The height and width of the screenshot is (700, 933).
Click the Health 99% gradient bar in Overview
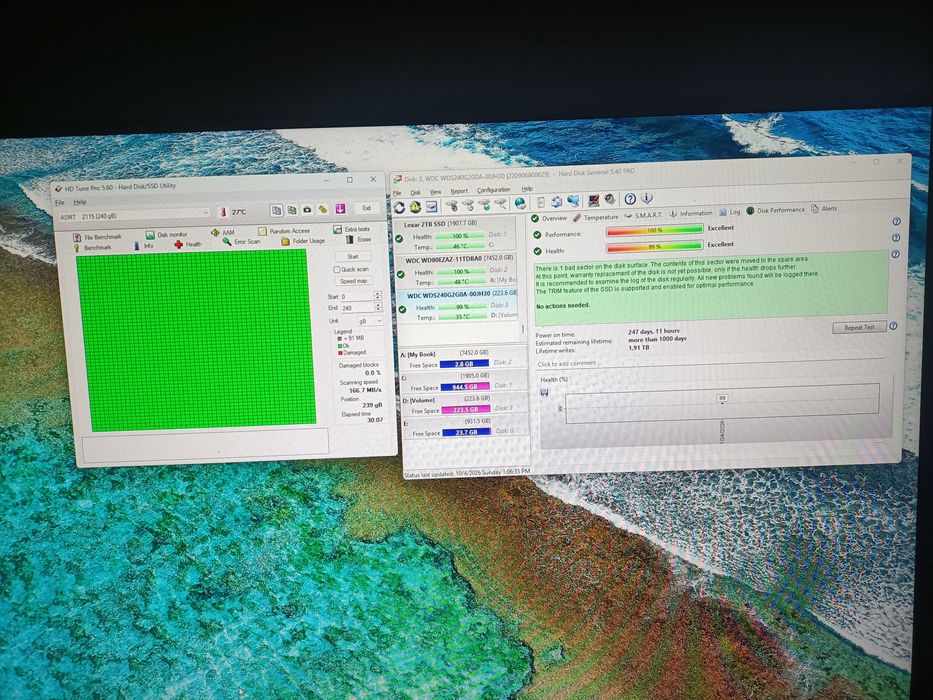point(654,246)
